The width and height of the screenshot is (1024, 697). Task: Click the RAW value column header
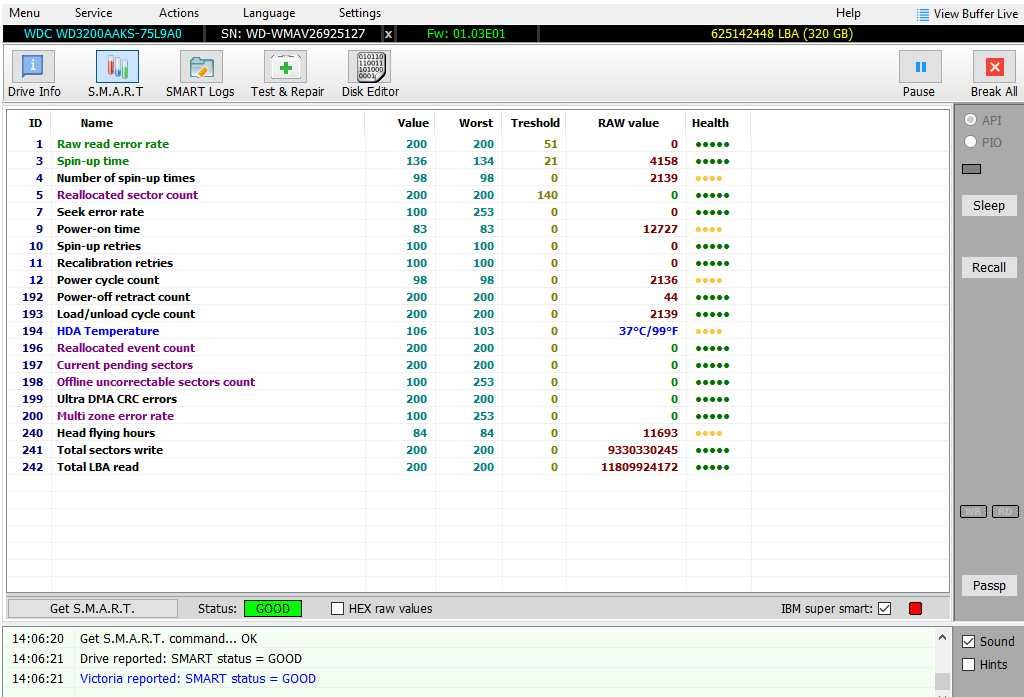click(x=628, y=123)
